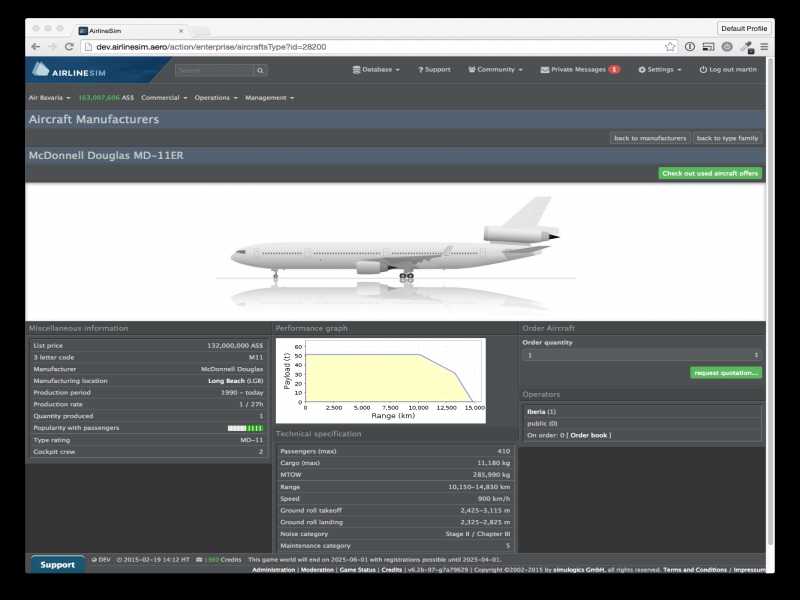This screenshot has width=800, height=600.
Task: Open the Management menu
Action: pyautogui.click(x=269, y=97)
